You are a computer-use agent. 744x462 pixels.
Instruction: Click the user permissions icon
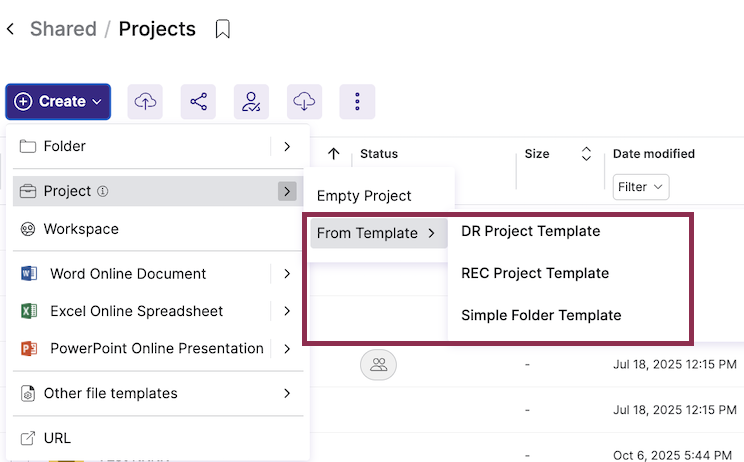point(251,102)
